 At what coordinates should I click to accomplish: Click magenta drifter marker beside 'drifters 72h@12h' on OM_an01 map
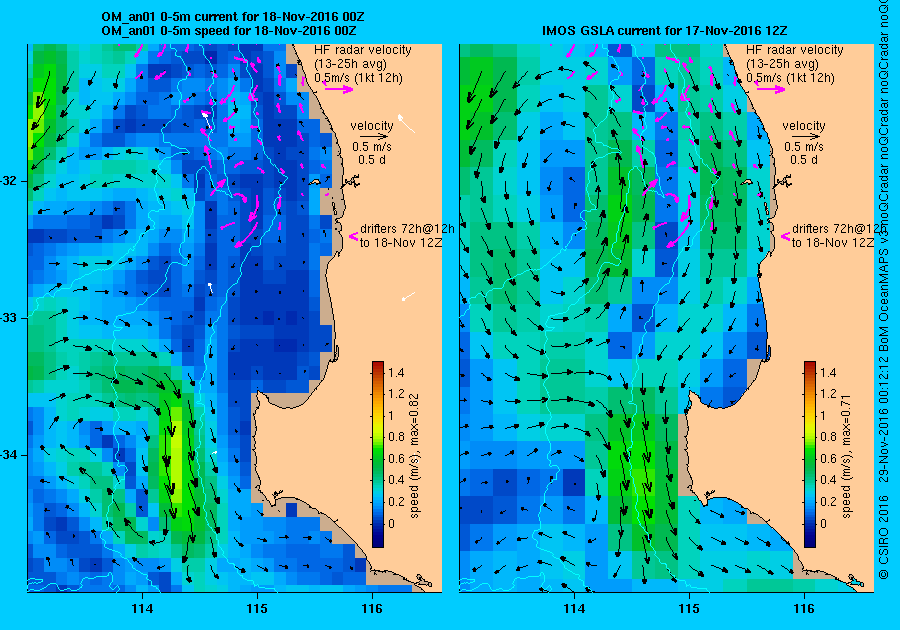coord(354,236)
